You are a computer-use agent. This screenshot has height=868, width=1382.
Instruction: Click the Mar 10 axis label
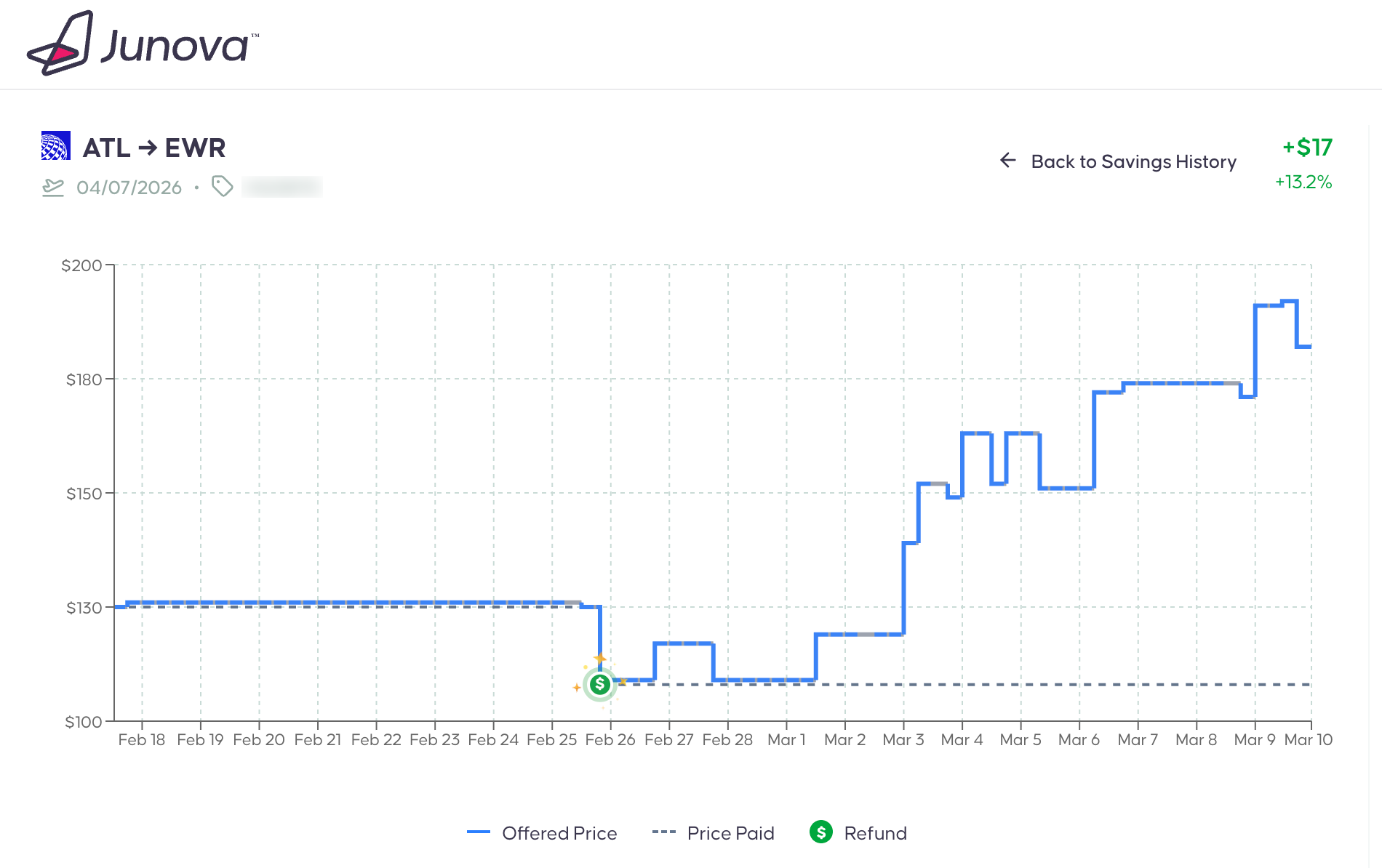(x=1308, y=739)
